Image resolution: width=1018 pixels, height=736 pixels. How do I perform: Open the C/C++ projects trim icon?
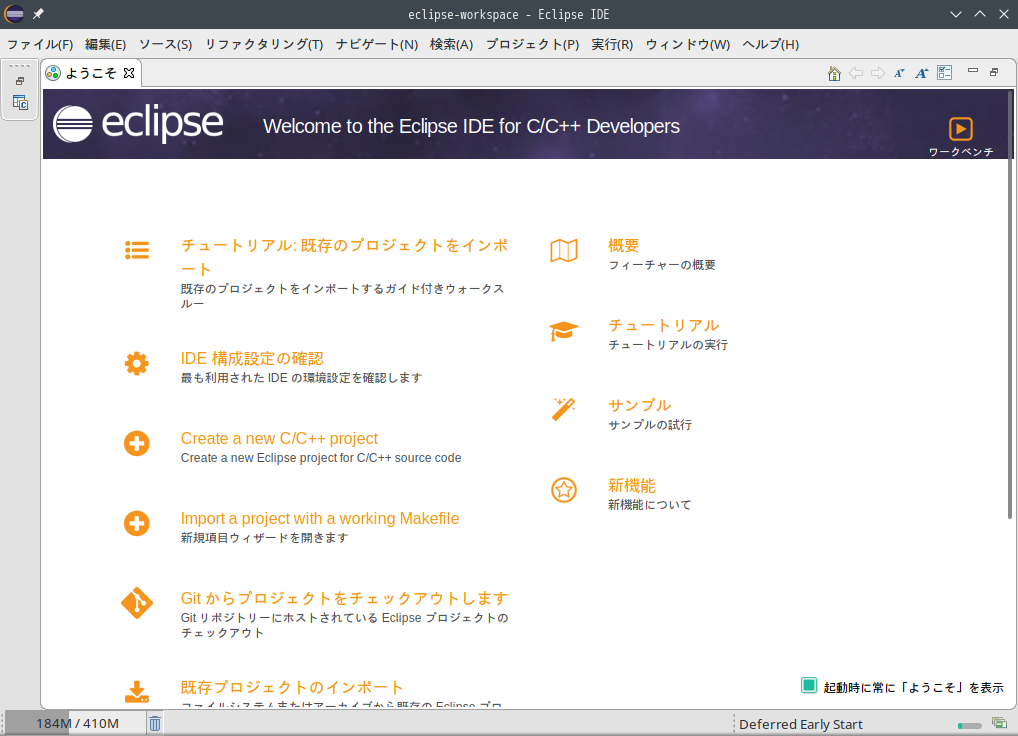tap(20, 102)
